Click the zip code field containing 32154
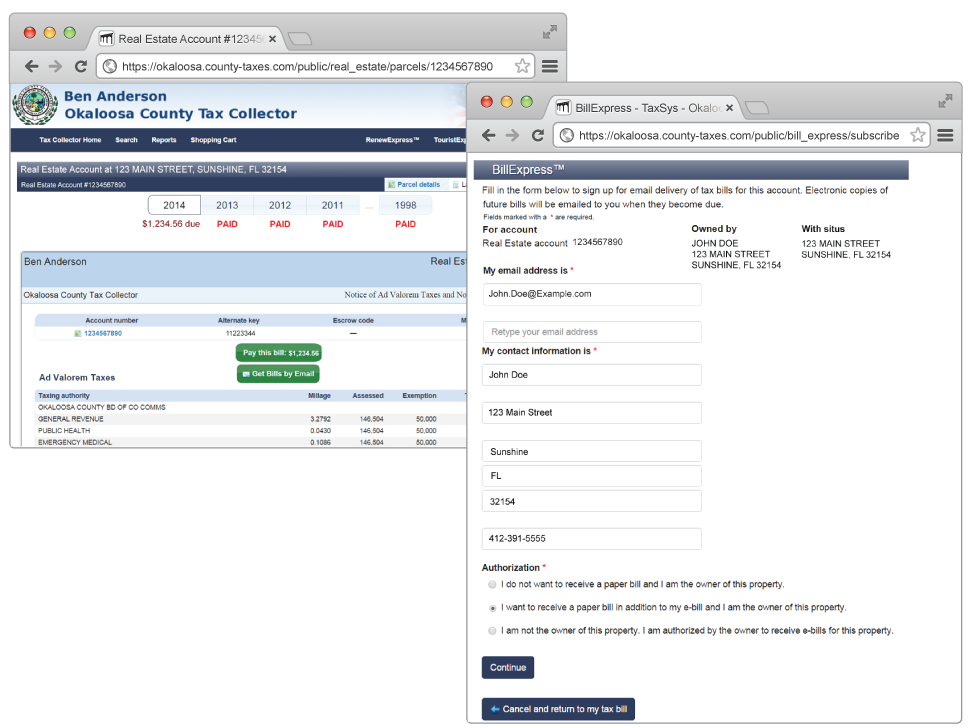The width and height of the screenshot is (975, 728). click(x=591, y=501)
